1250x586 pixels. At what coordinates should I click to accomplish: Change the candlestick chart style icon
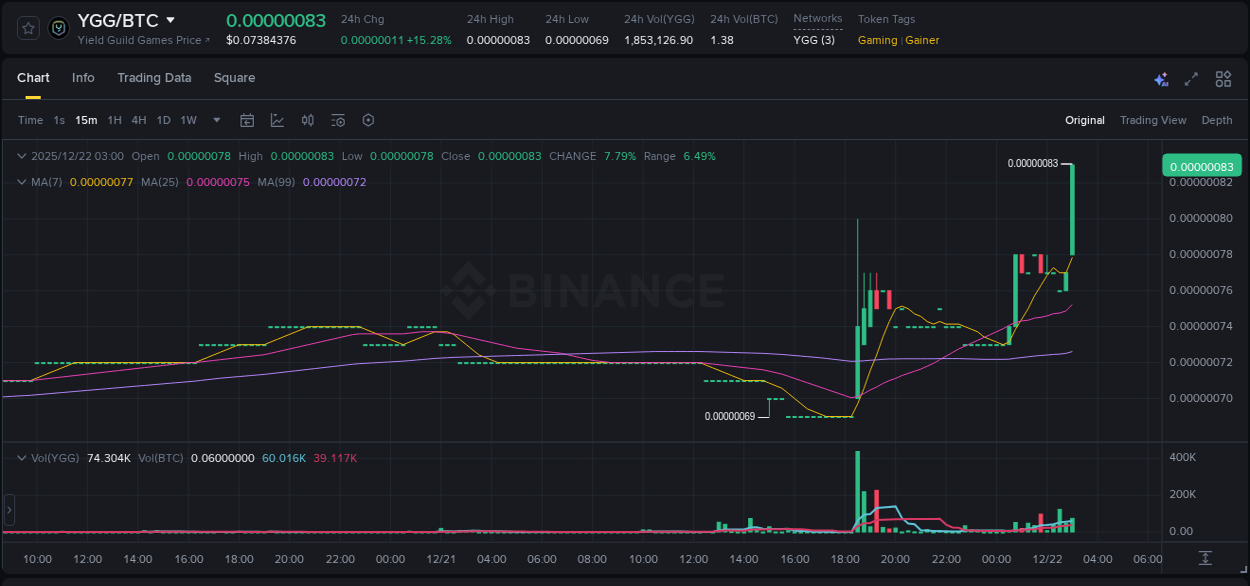pyautogui.click(x=308, y=120)
